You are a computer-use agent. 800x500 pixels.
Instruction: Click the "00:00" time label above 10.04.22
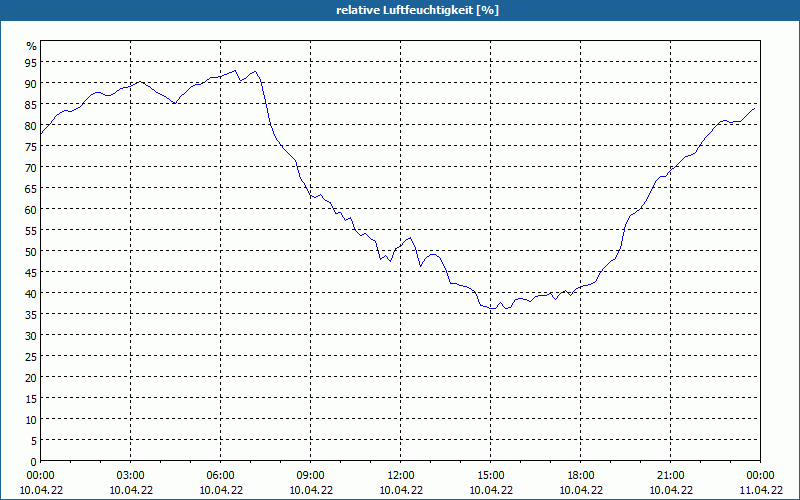(x=41, y=476)
